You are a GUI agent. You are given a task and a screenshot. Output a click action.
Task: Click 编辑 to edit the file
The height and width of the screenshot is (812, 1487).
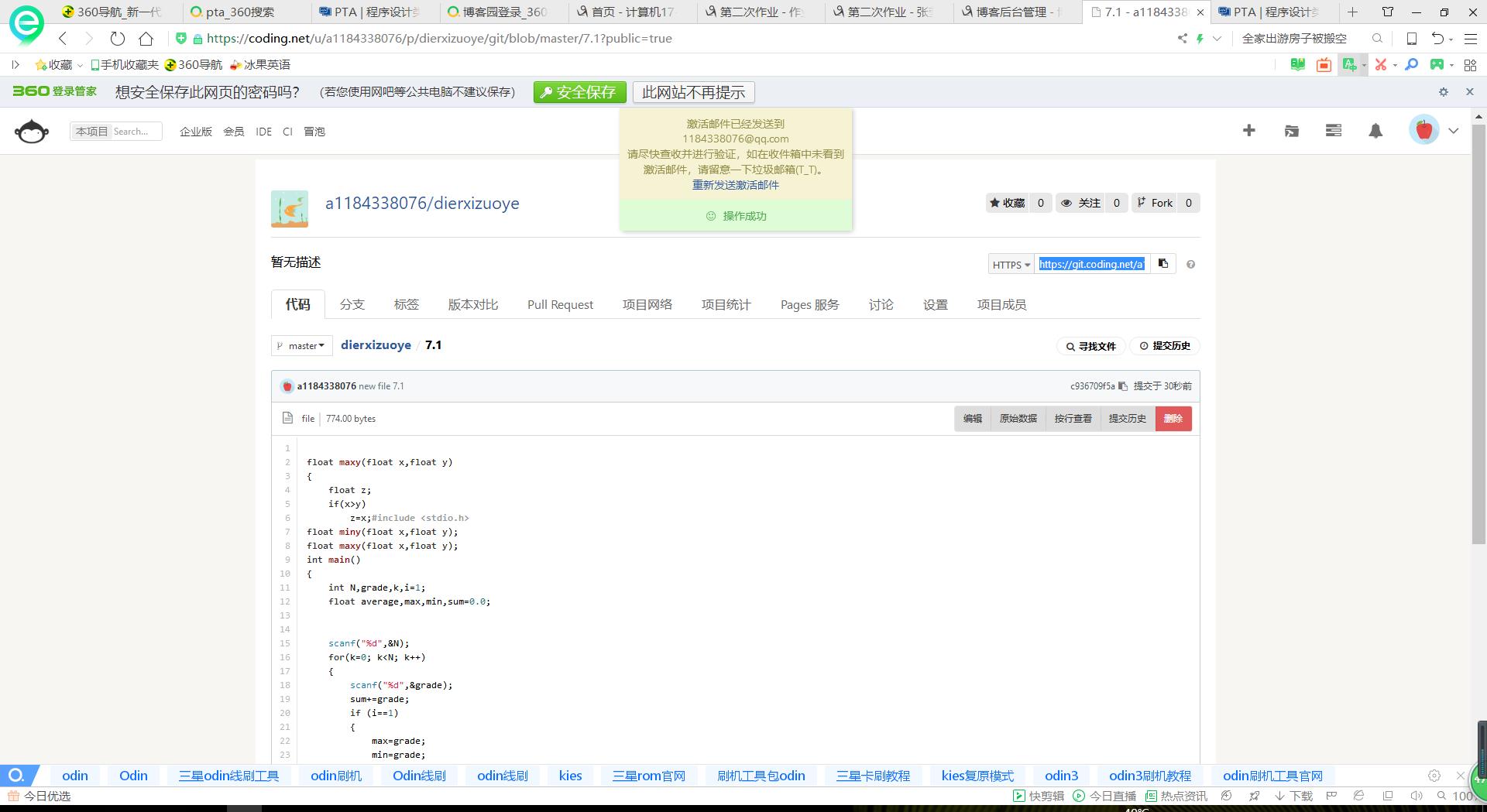972,419
